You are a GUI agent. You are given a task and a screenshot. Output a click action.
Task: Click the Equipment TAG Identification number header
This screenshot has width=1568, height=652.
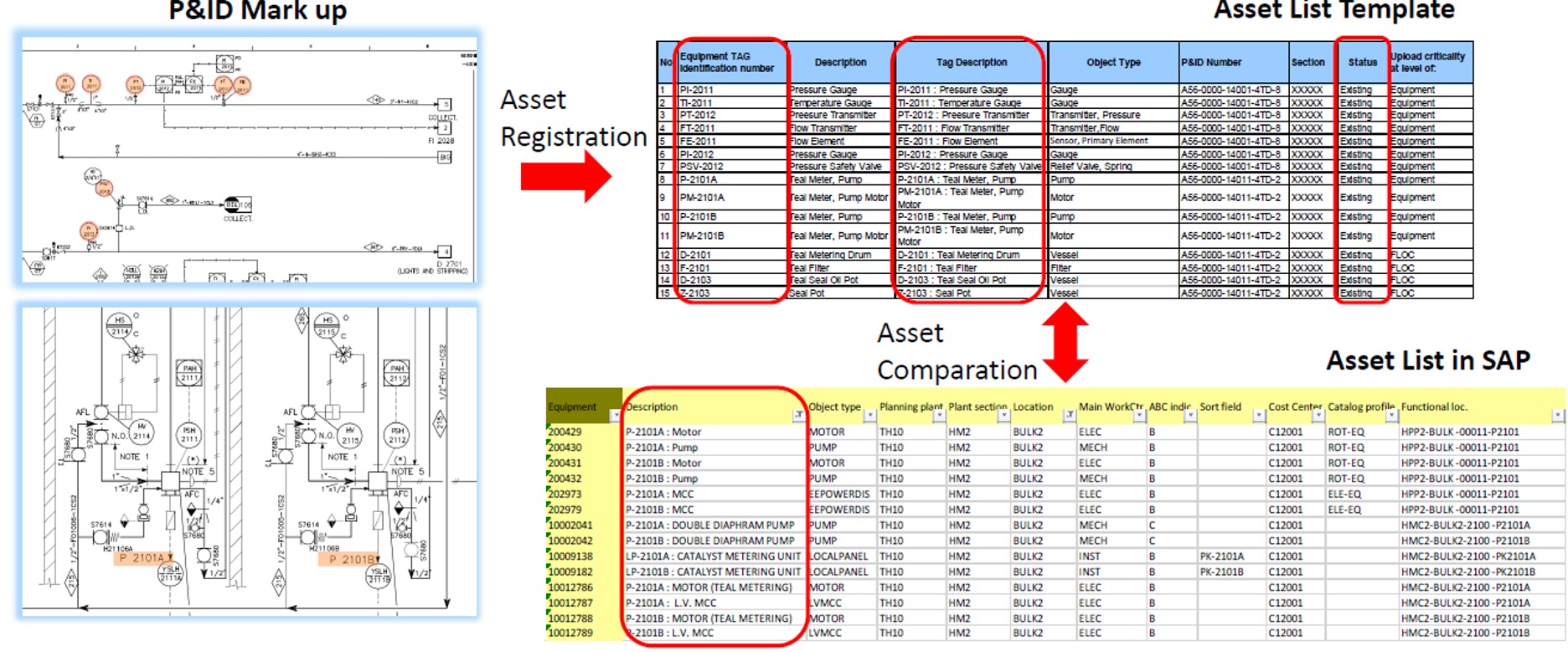(x=731, y=62)
